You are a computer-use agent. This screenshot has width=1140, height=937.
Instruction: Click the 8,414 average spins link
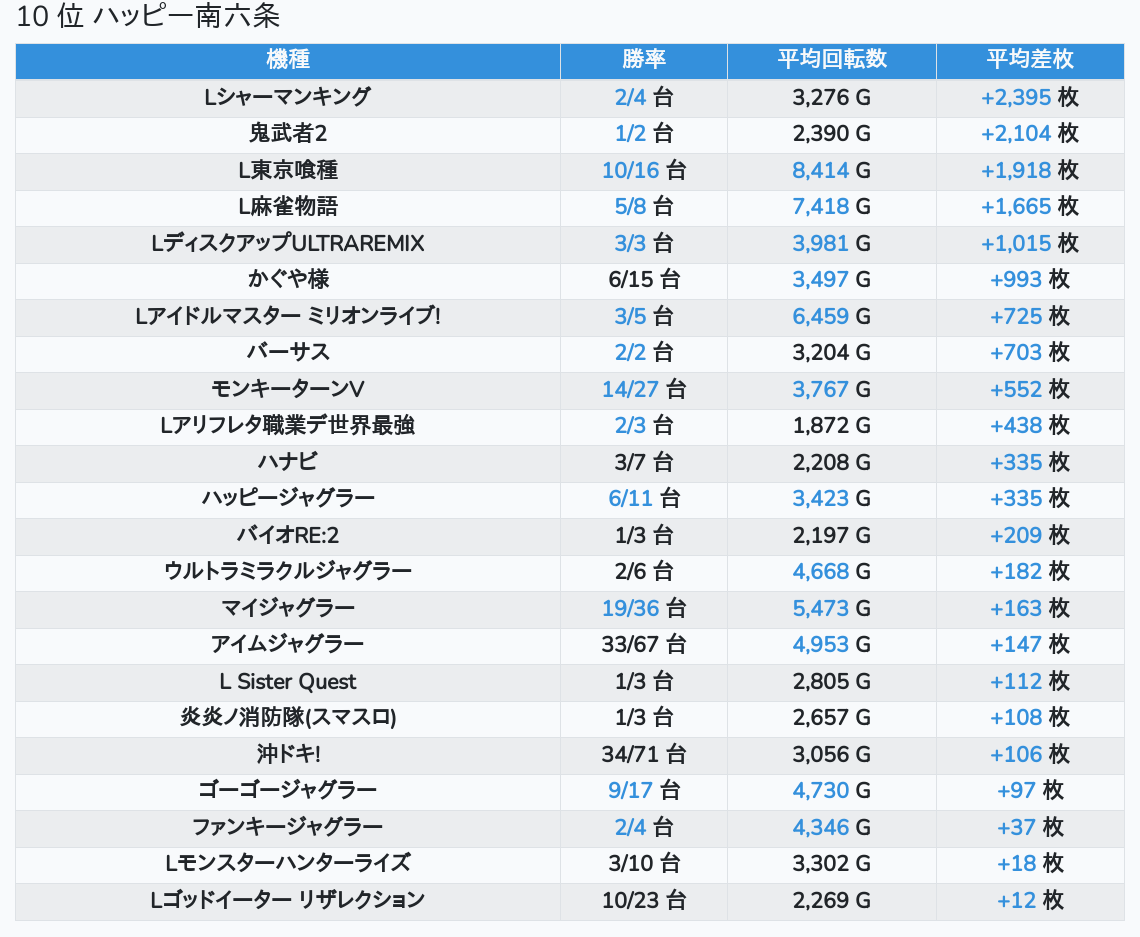click(820, 171)
